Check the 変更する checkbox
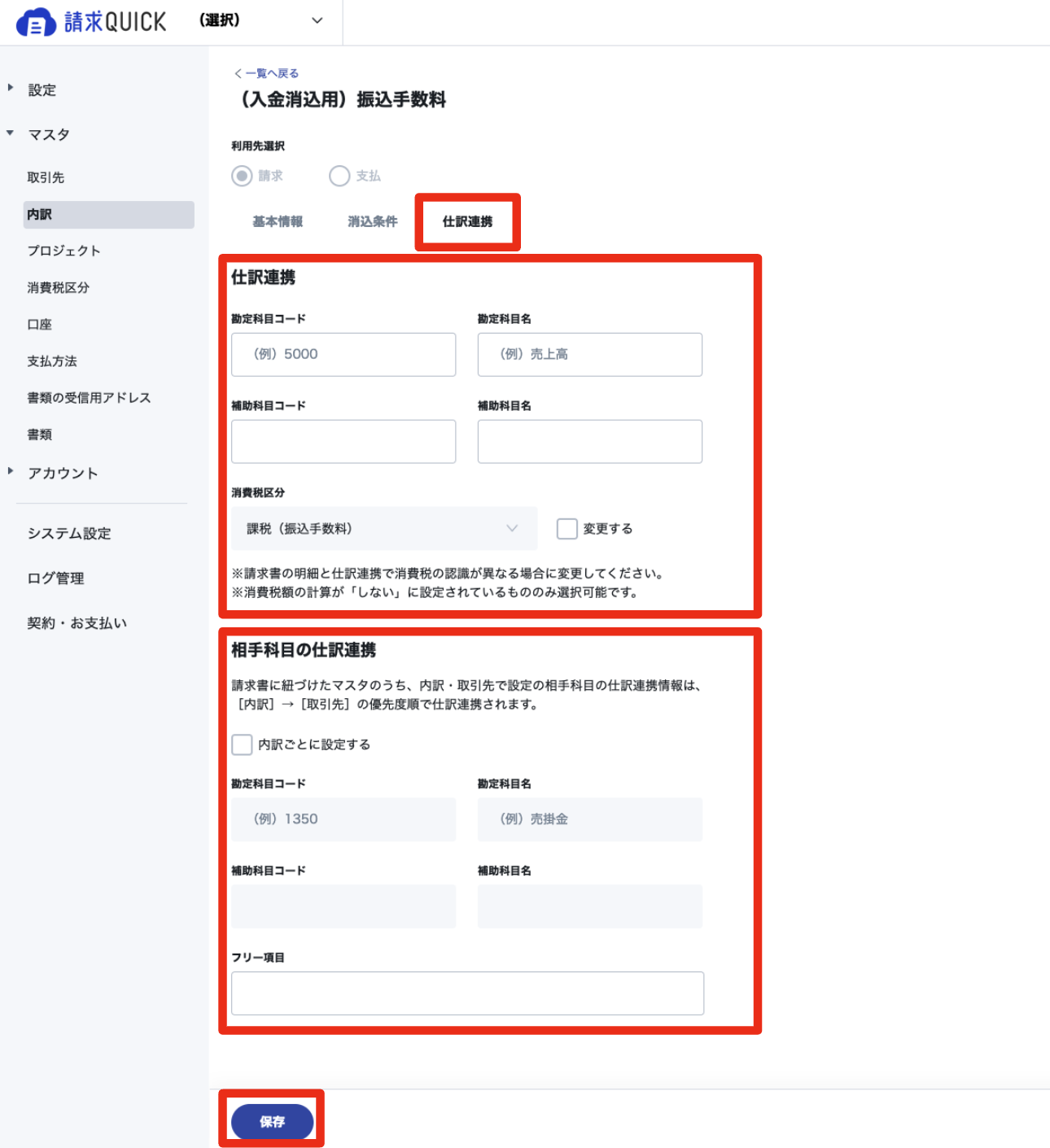 567,529
